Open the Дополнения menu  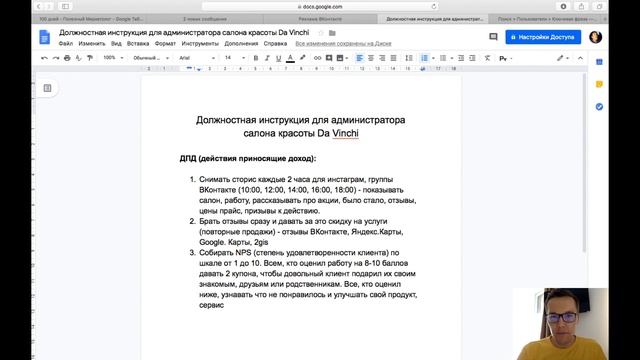(x=241, y=43)
